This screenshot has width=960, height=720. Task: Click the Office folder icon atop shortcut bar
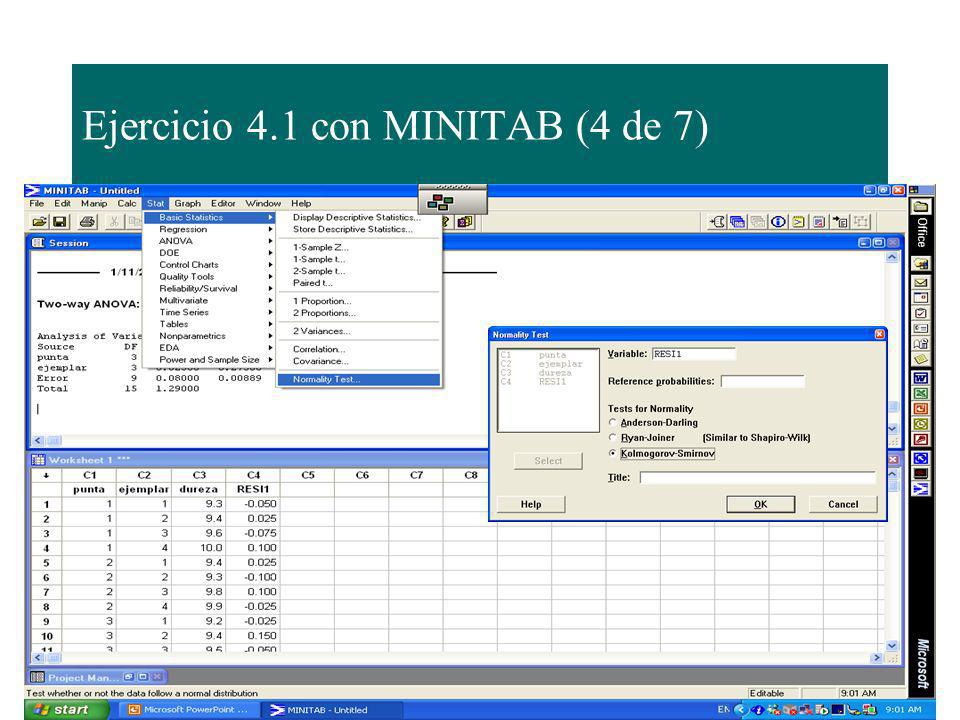(x=921, y=207)
